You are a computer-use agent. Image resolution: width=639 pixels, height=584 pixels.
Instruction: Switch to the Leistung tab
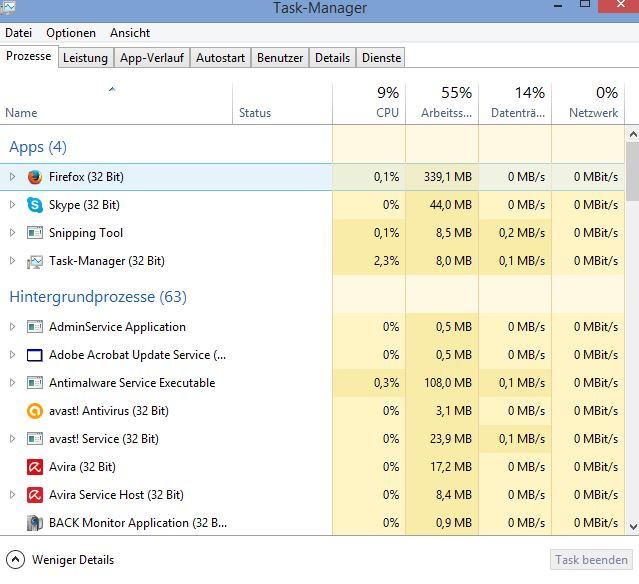[x=86, y=58]
